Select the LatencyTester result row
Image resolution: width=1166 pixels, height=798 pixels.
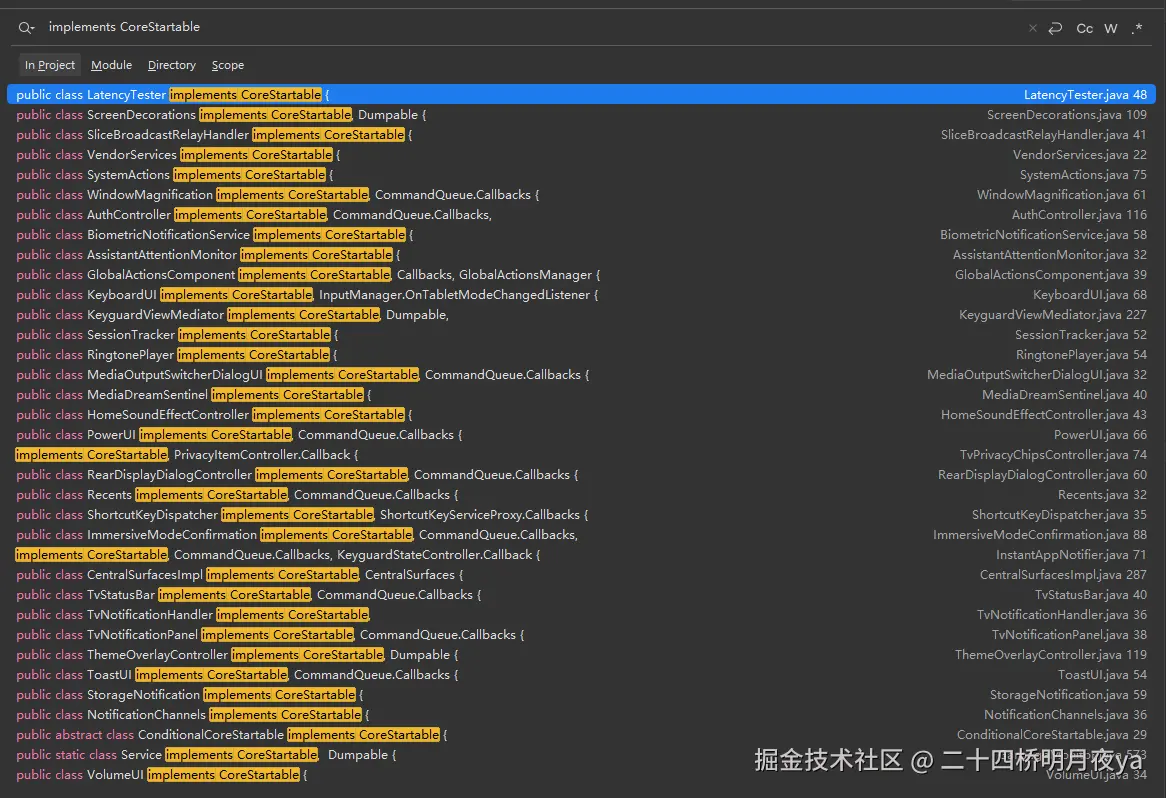click(x=582, y=94)
